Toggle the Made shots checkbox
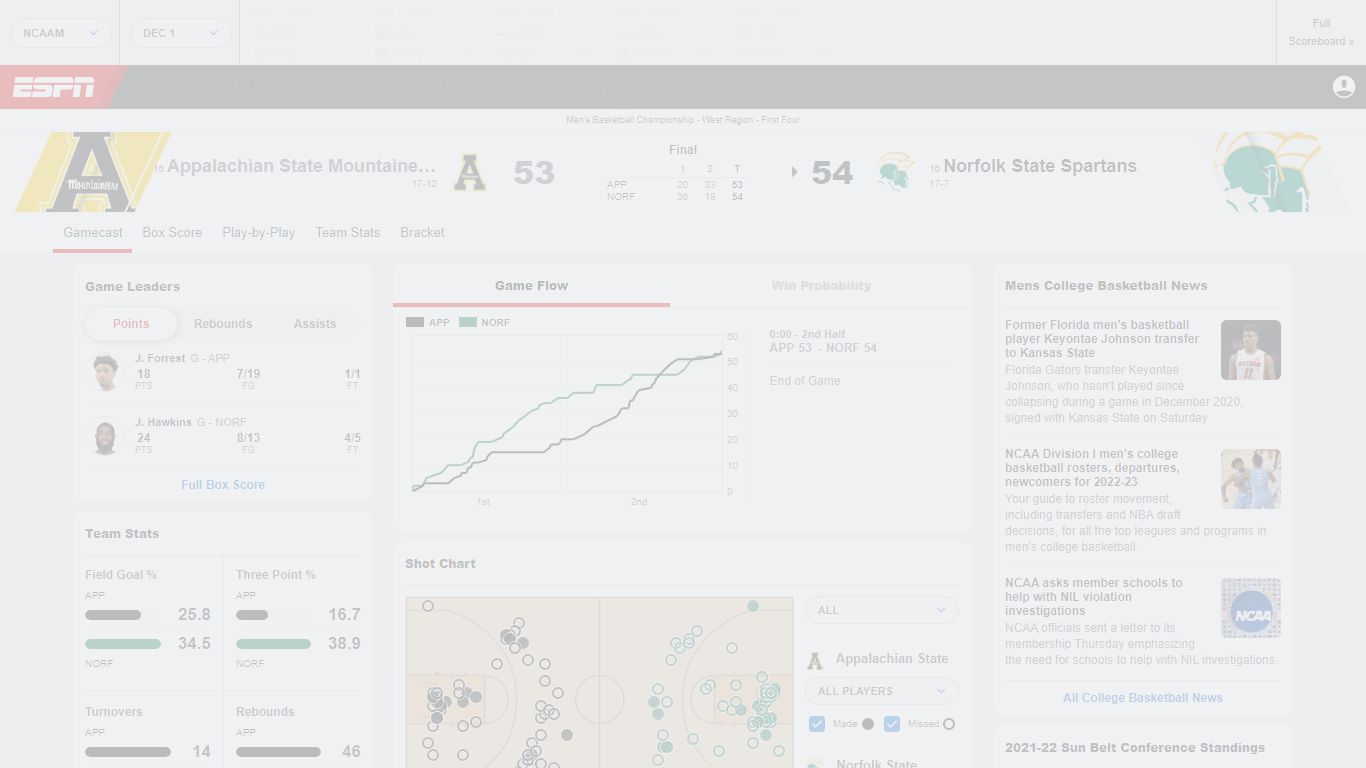 [x=817, y=724]
